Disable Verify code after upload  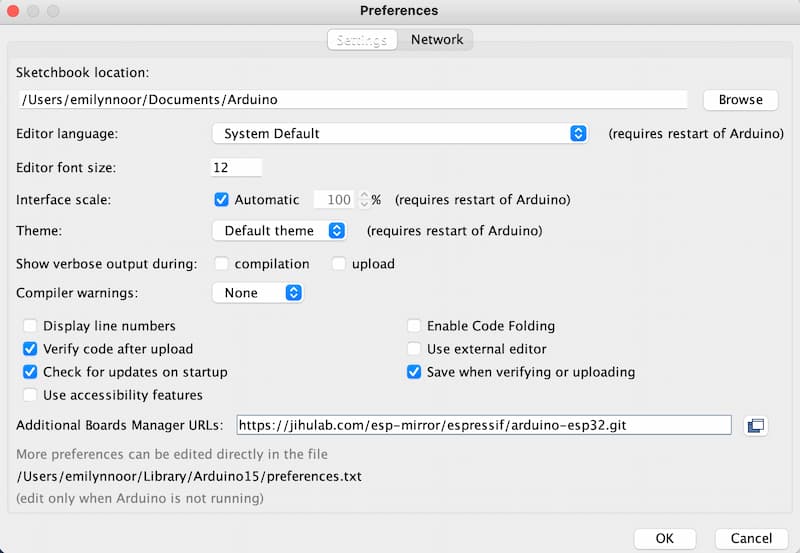pos(30,349)
